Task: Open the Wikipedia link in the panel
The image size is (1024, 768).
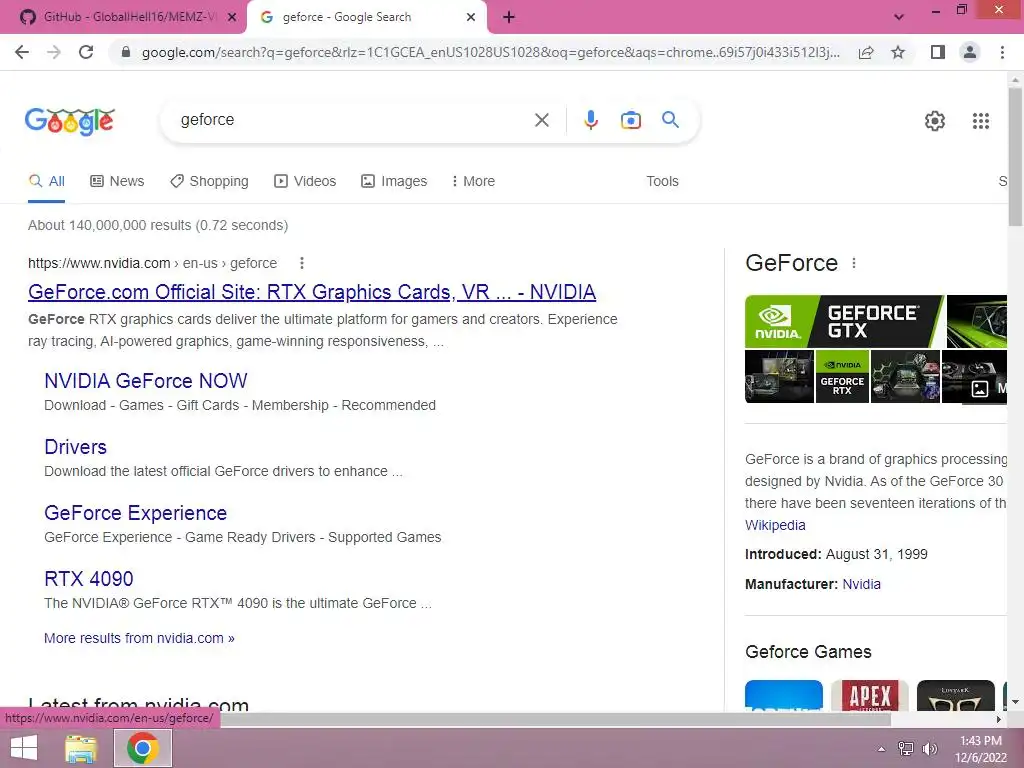Action: coord(775,525)
